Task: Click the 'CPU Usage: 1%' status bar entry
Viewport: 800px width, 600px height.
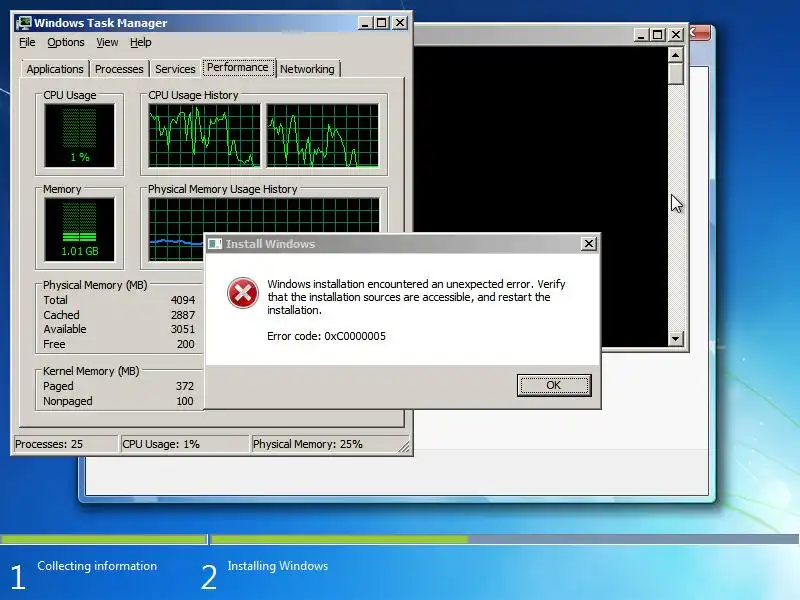Action: [x=185, y=444]
